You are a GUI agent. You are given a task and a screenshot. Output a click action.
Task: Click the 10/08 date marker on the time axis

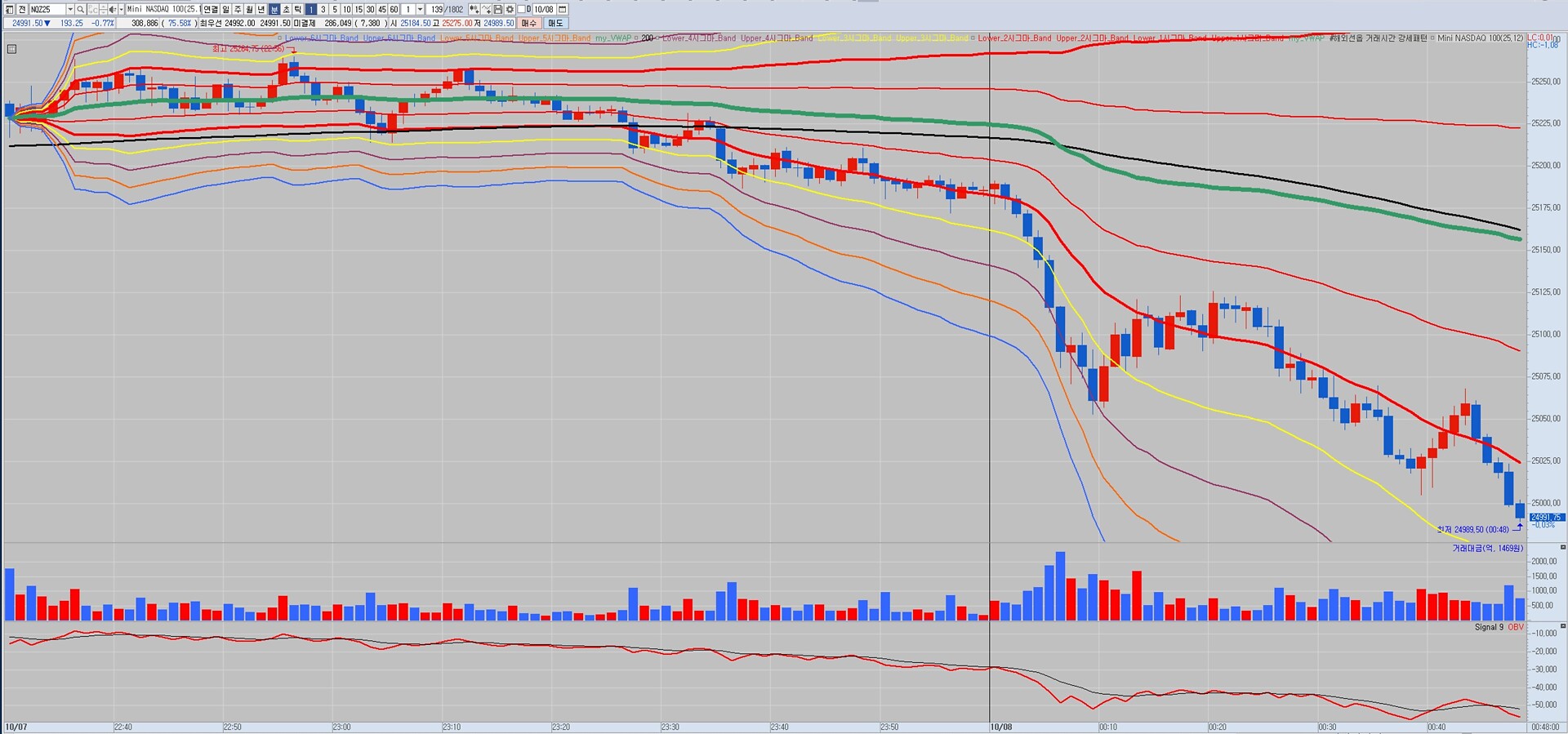[1000, 727]
